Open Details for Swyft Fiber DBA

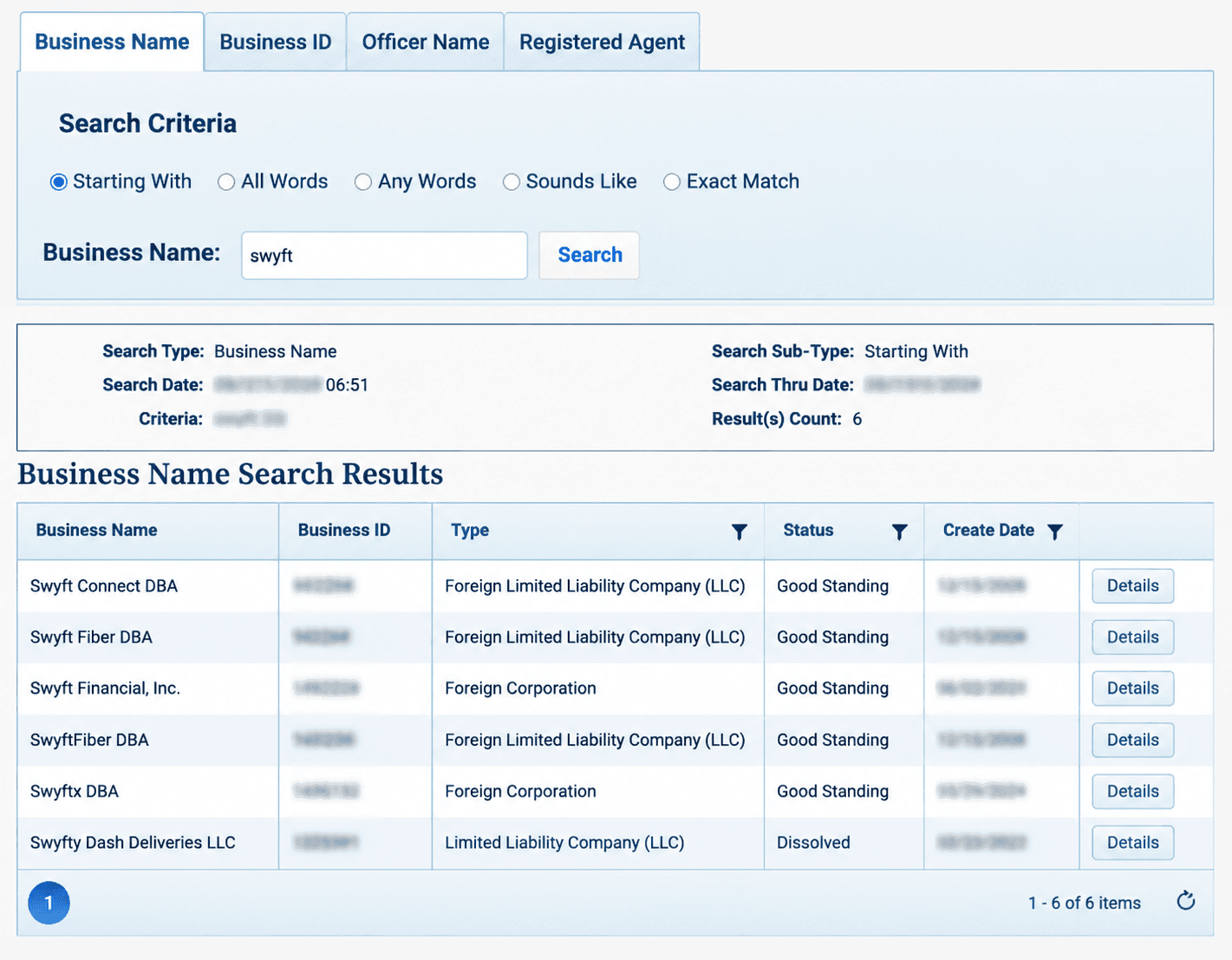tap(1132, 637)
